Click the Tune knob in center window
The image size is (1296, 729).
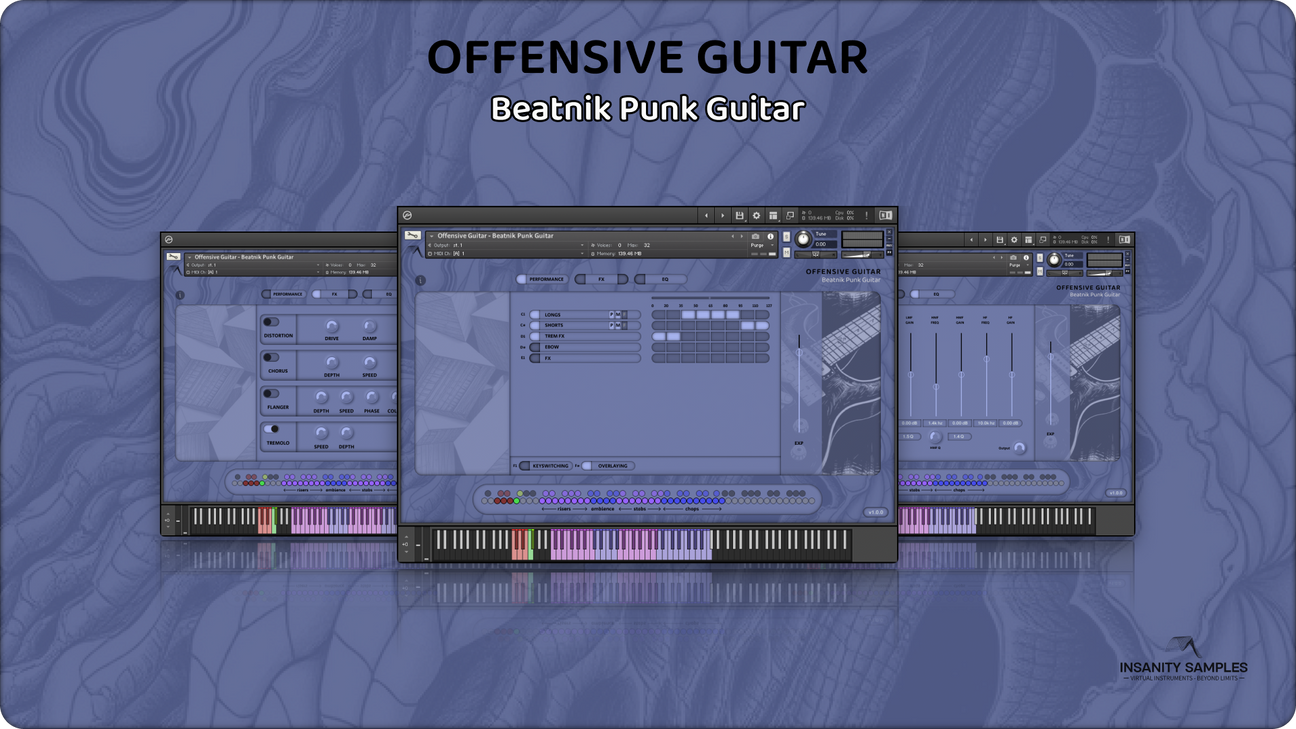(803, 239)
